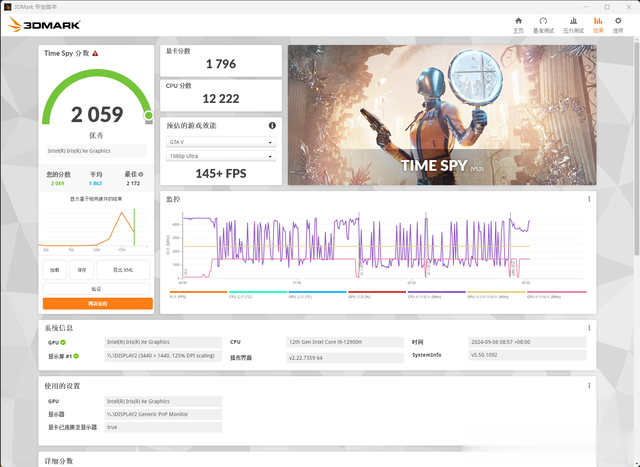640x467 pixels.
Task: Click 3DMark app icon in the title bar
Action: tap(7, 7)
